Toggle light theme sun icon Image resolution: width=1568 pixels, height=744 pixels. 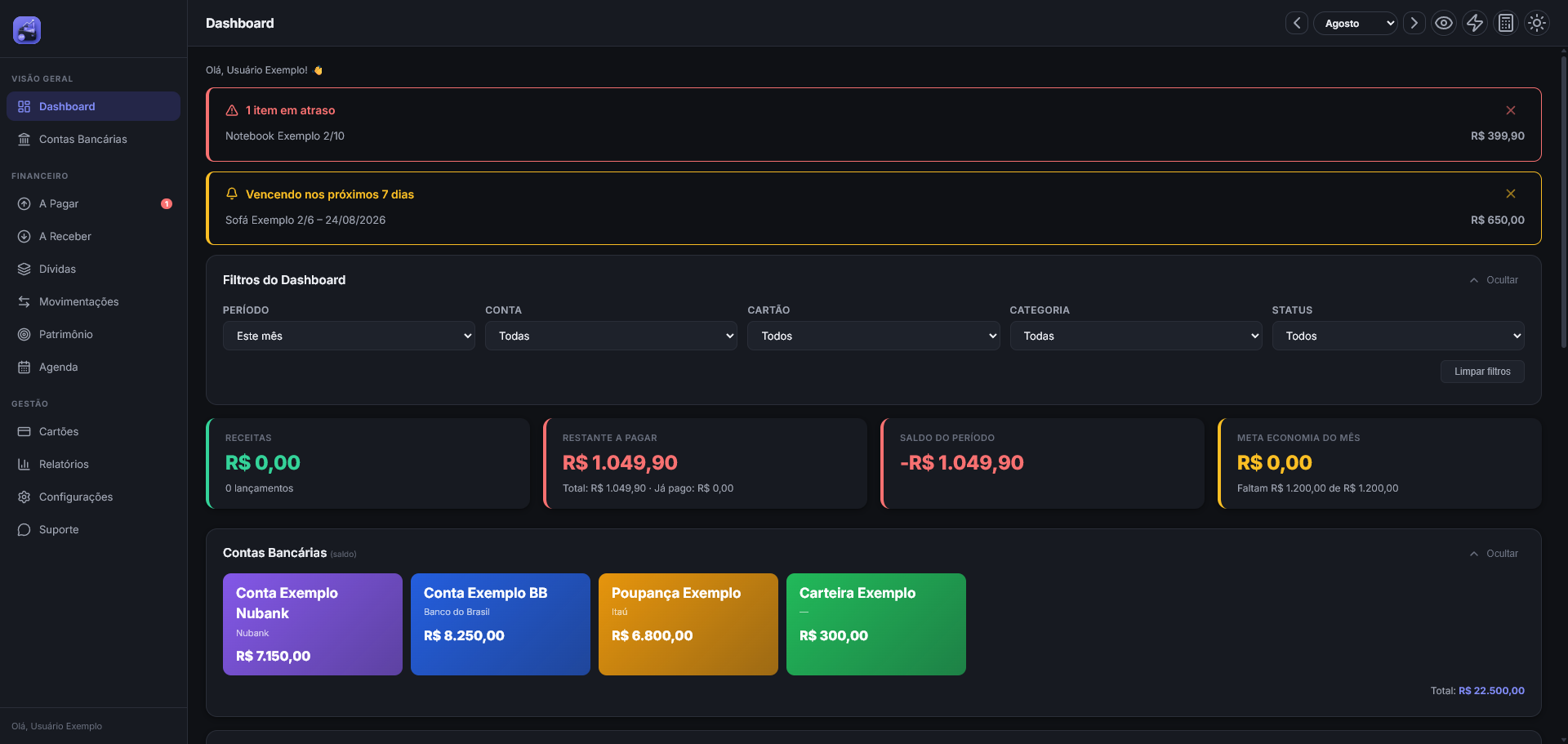[1537, 23]
